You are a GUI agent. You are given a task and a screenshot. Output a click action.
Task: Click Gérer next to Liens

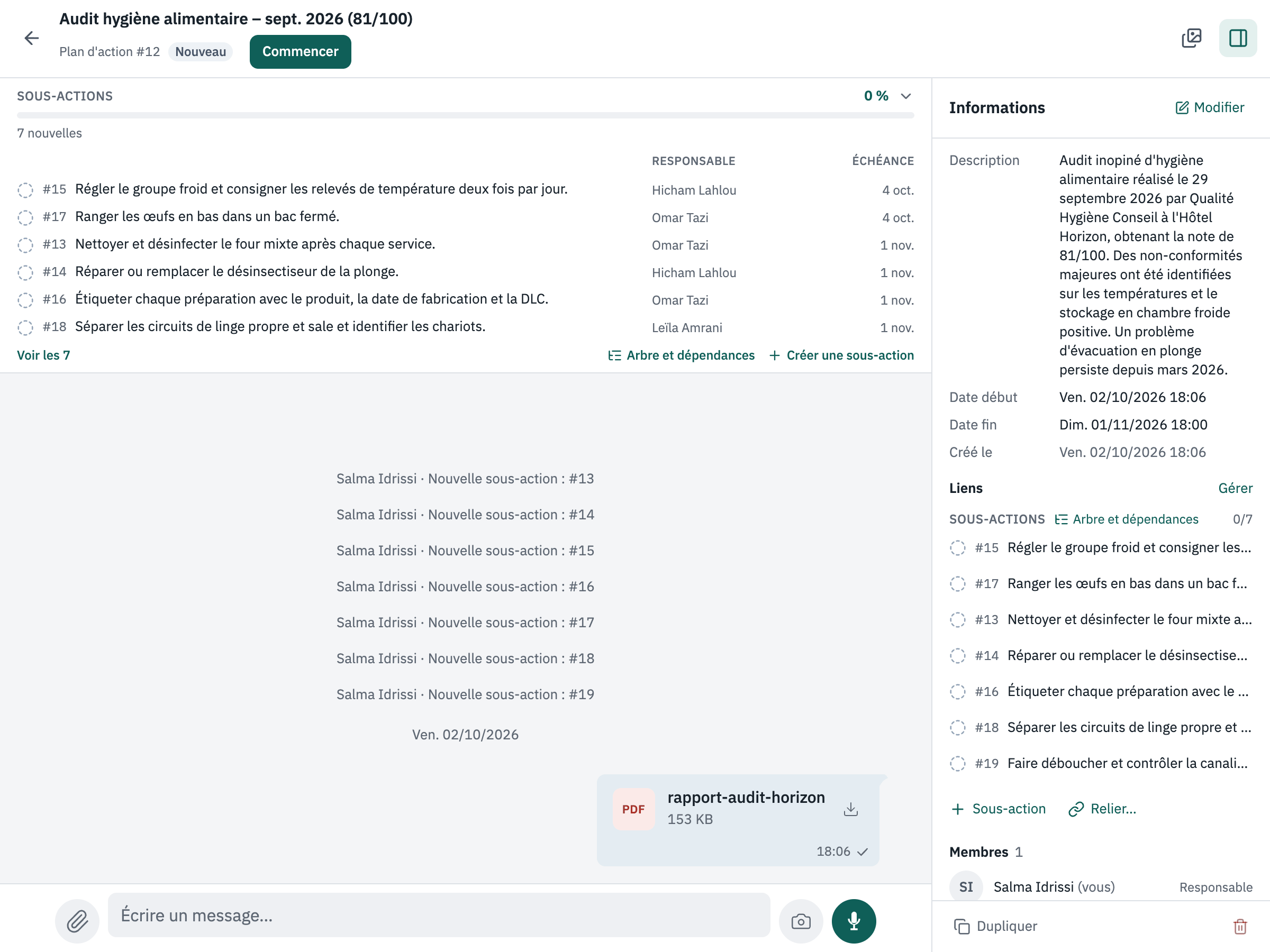click(x=1235, y=488)
